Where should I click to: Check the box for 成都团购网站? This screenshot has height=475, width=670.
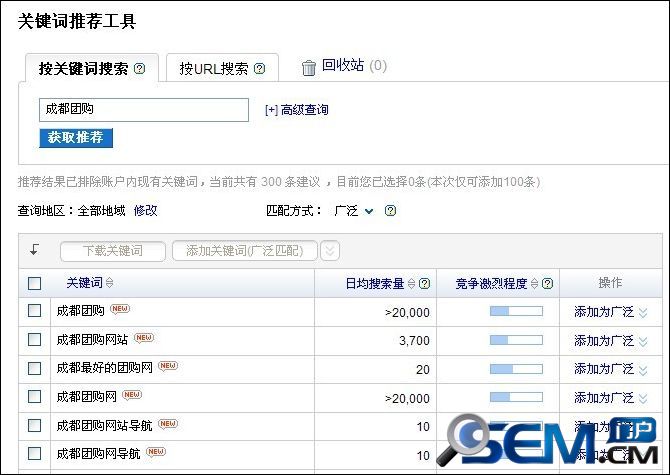pyautogui.click(x=35, y=340)
